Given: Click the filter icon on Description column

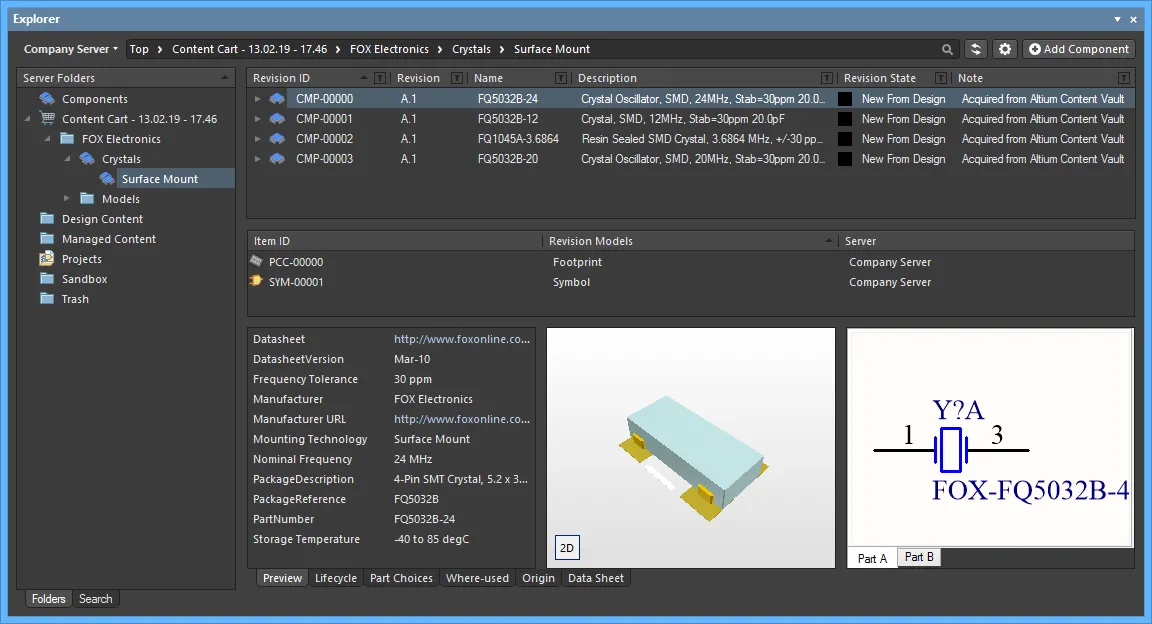Looking at the screenshot, I should (x=826, y=78).
